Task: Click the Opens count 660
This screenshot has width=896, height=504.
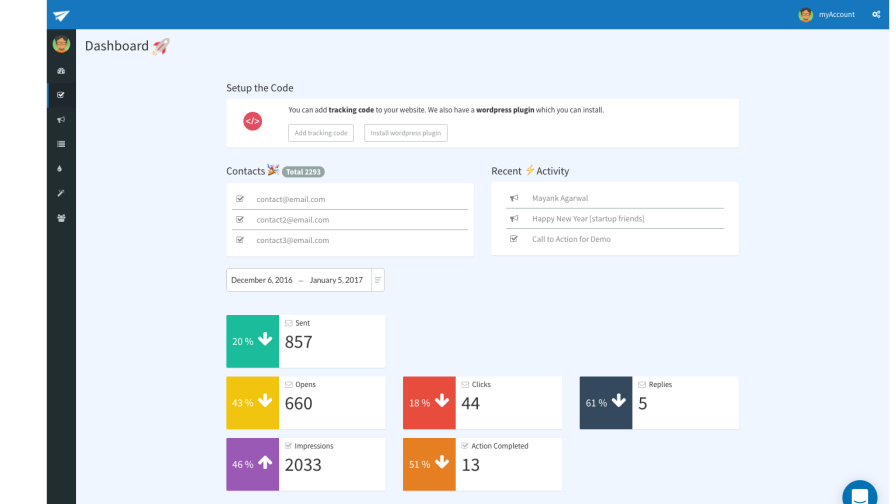Action: pos(298,404)
